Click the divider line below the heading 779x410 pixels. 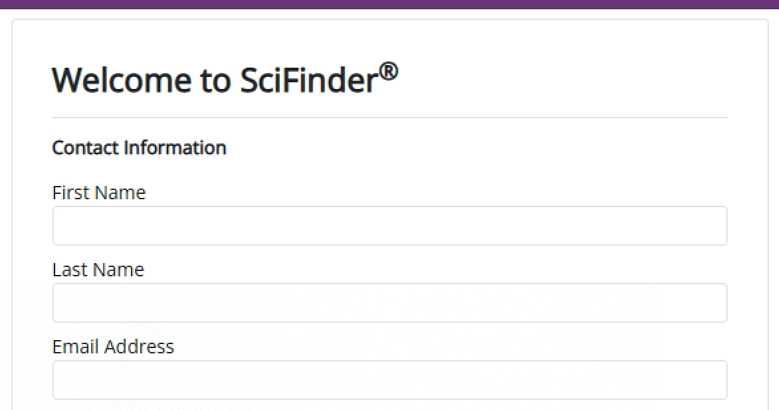389,117
